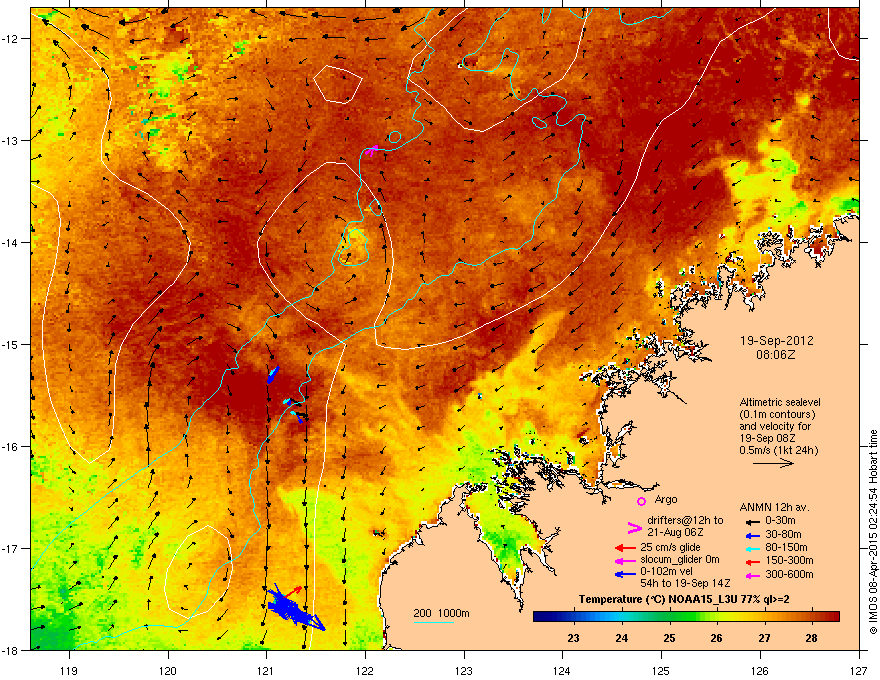
Task: Click the '(0.1m contours)' text
Action: (x=777, y=415)
